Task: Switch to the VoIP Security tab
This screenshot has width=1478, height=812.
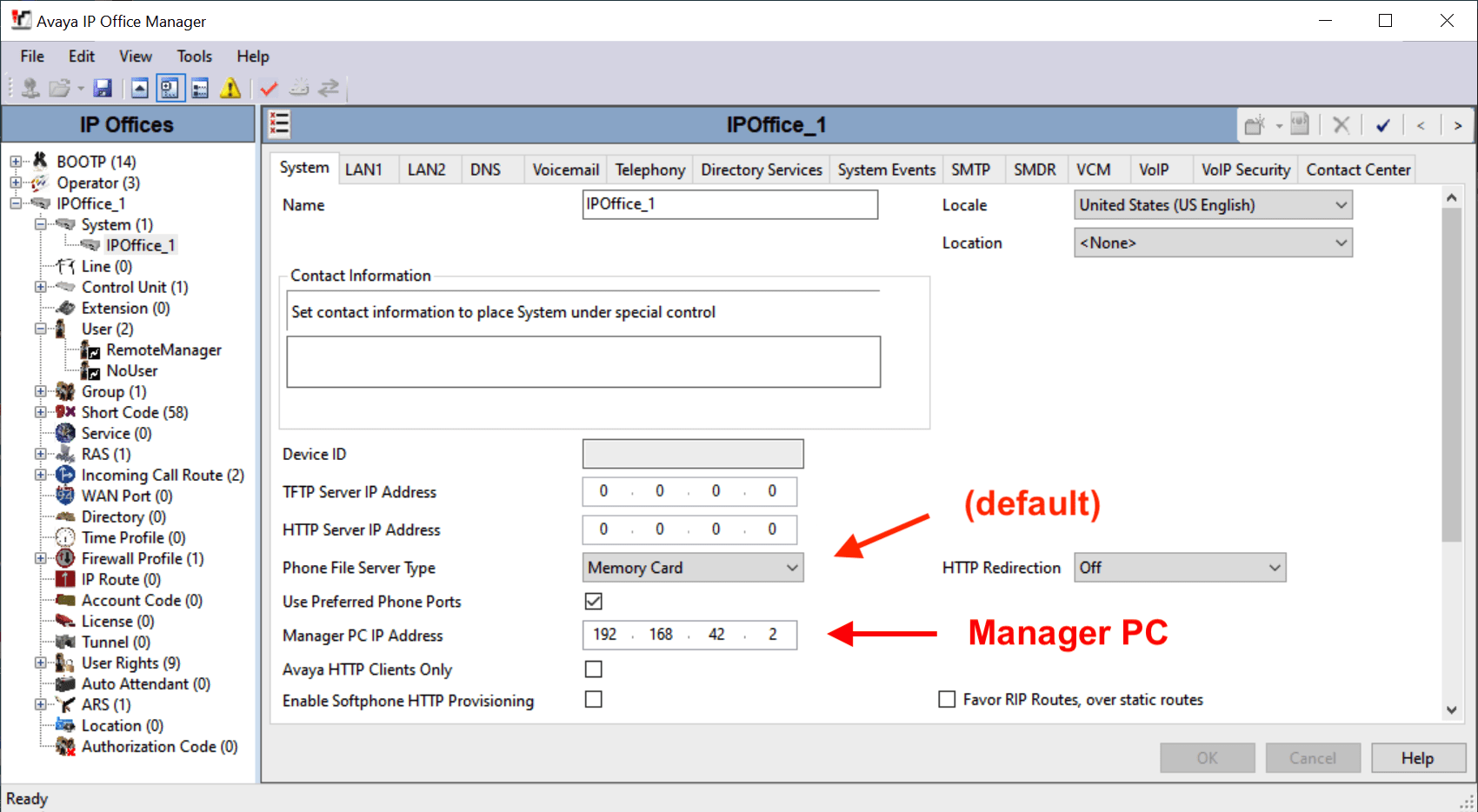Action: coord(1245,169)
